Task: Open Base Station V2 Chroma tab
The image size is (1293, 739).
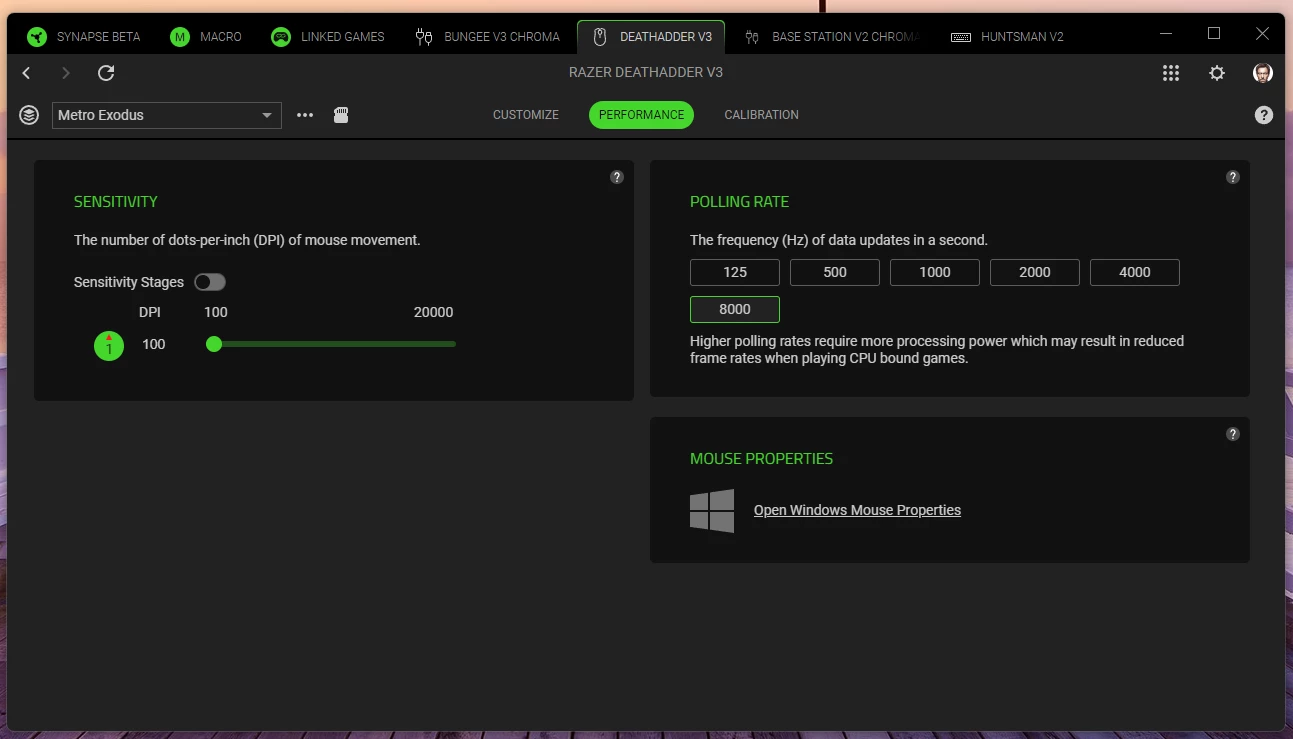Action: [832, 37]
